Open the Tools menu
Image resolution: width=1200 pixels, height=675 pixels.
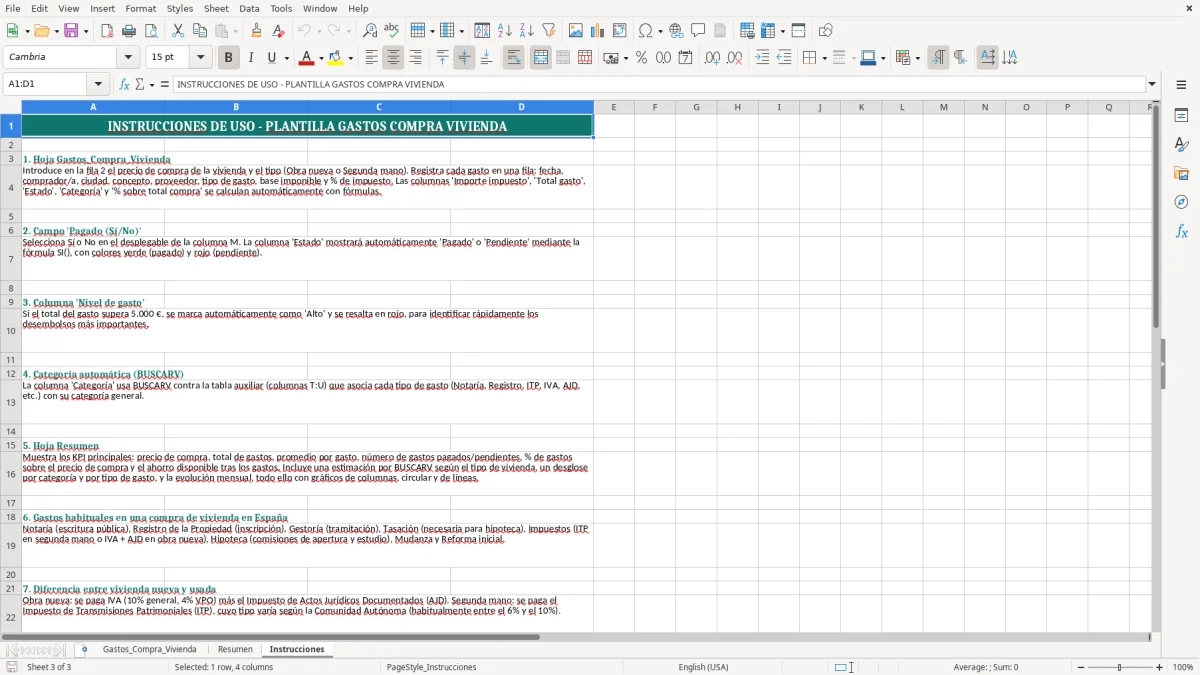(281, 8)
